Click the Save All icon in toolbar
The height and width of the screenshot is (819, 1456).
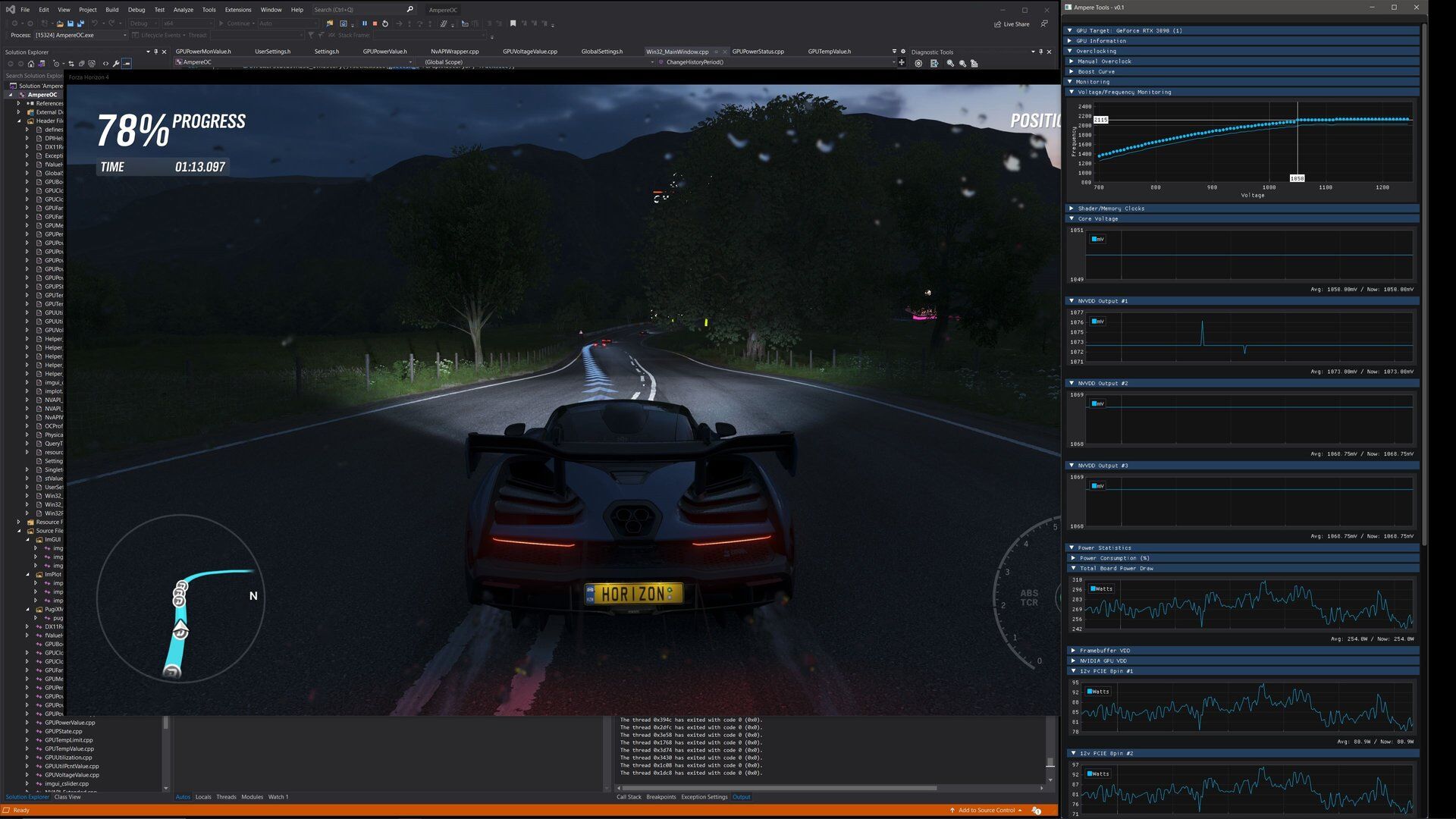(x=80, y=24)
